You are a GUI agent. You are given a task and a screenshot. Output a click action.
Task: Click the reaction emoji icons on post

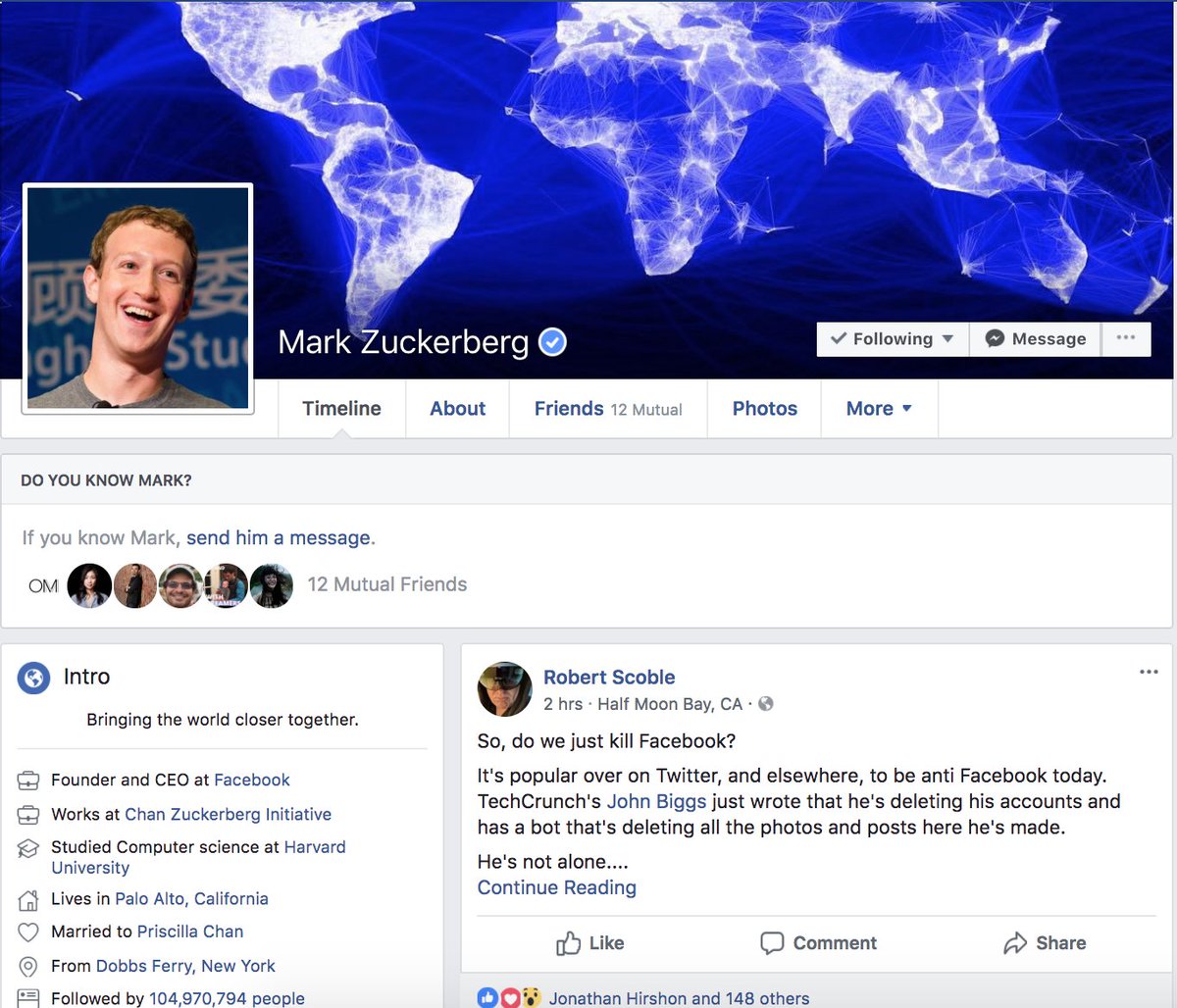[x=509, y=998]
